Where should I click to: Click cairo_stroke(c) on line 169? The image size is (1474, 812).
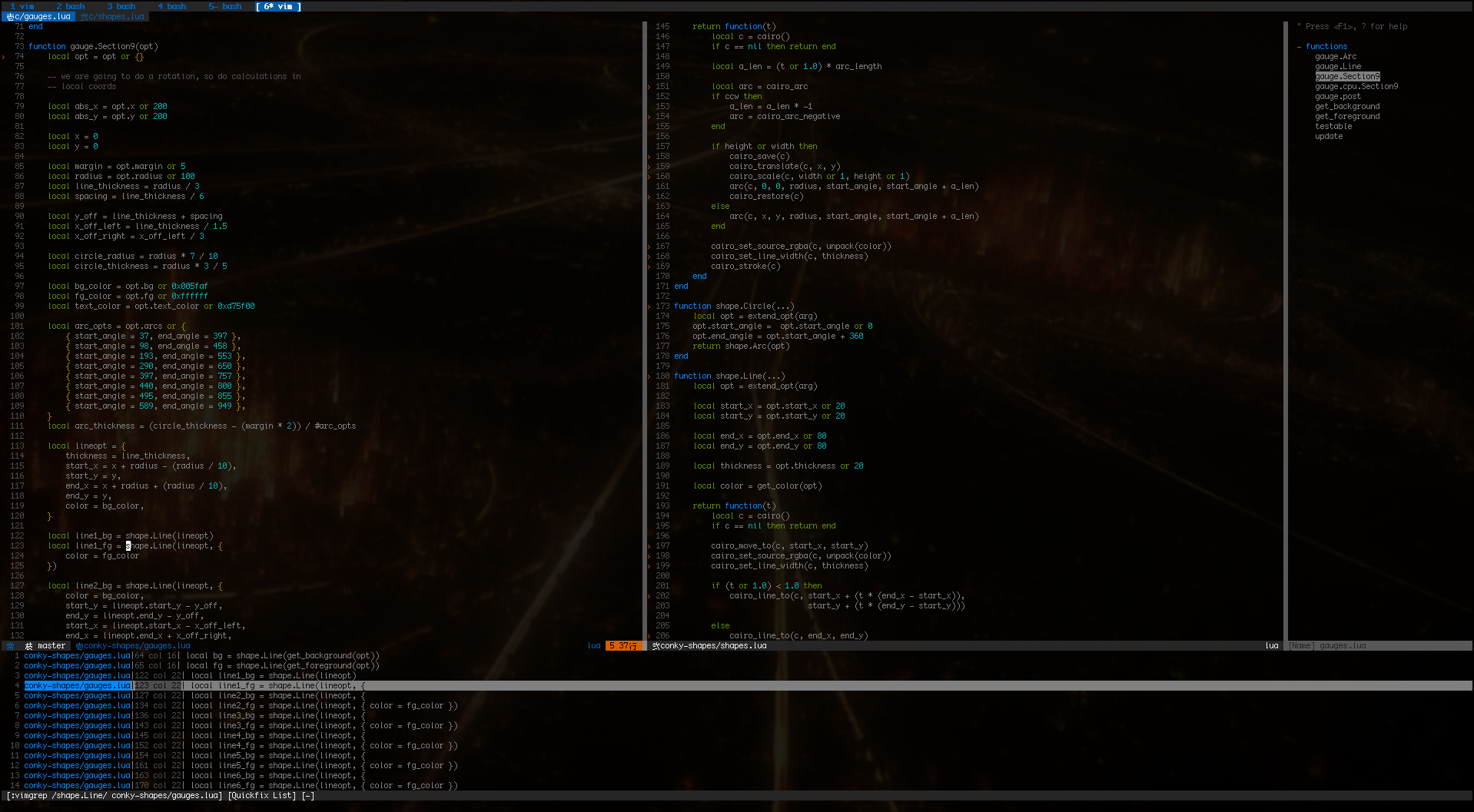[x=745, y=267]
